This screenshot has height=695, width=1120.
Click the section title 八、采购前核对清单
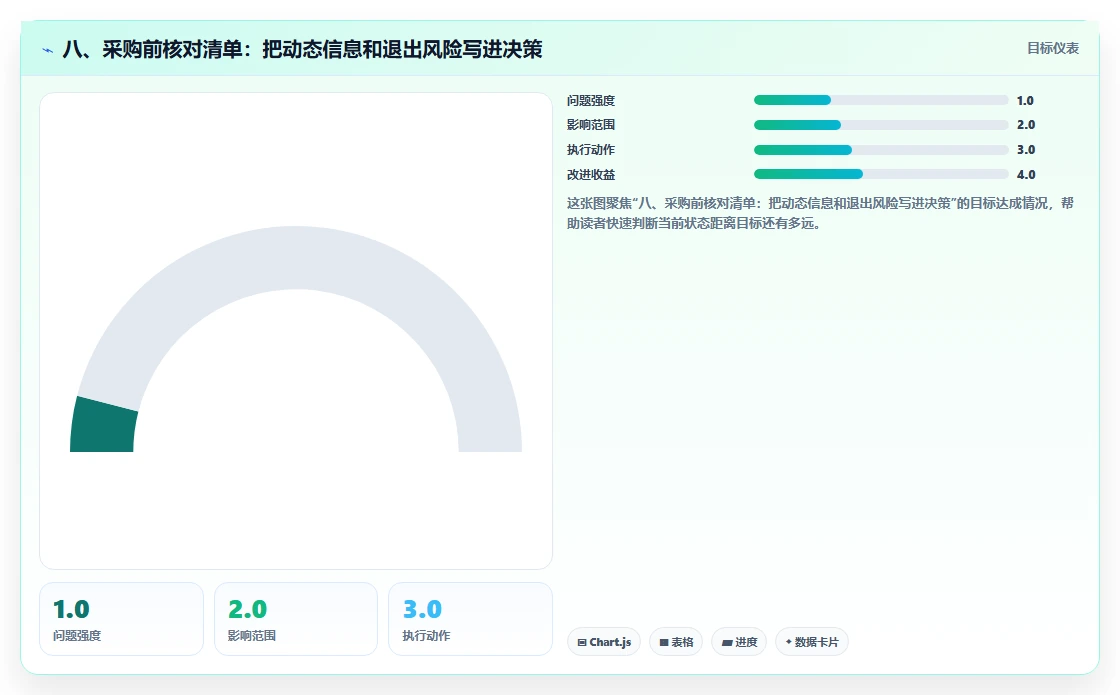(x=302, y=49)
